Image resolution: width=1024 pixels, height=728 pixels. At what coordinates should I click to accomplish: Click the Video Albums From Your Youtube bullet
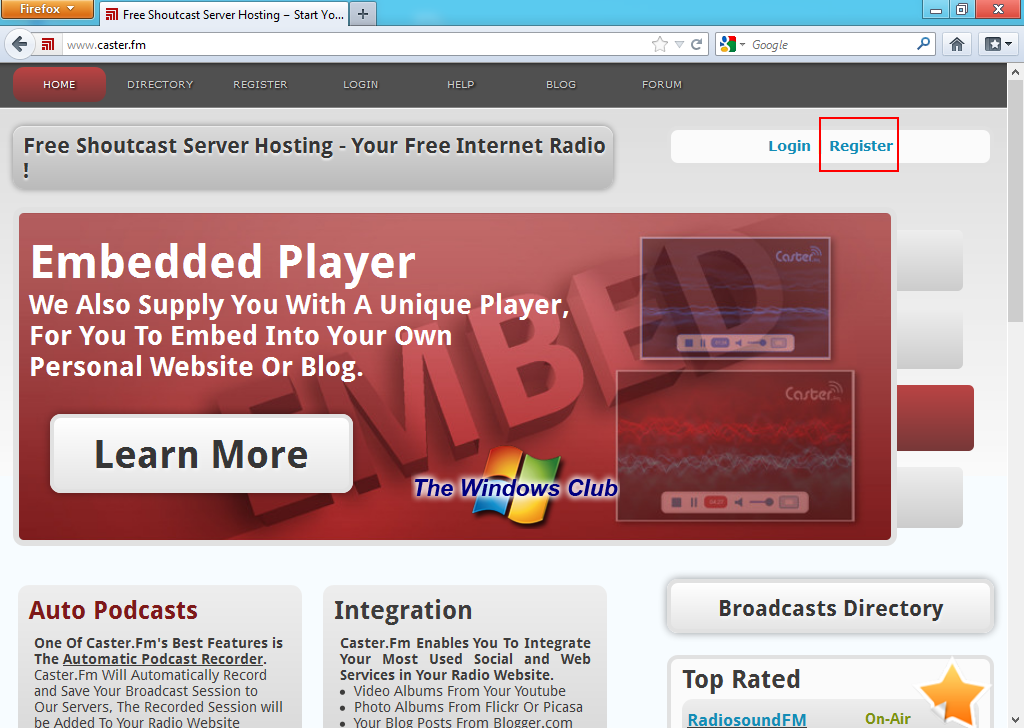(459, 691)
